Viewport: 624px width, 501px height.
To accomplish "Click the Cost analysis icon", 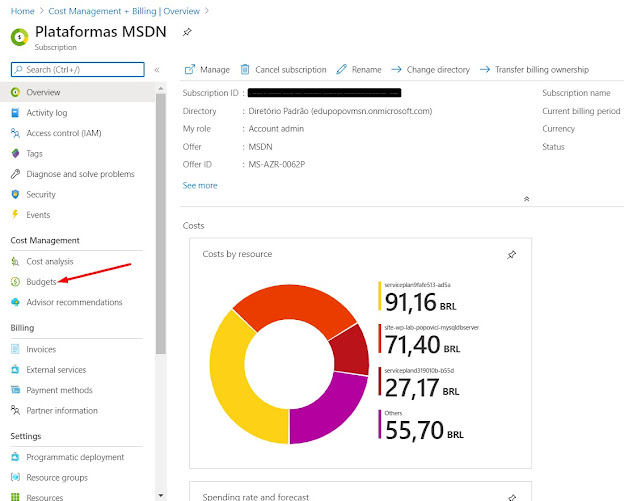I will 15,261.
